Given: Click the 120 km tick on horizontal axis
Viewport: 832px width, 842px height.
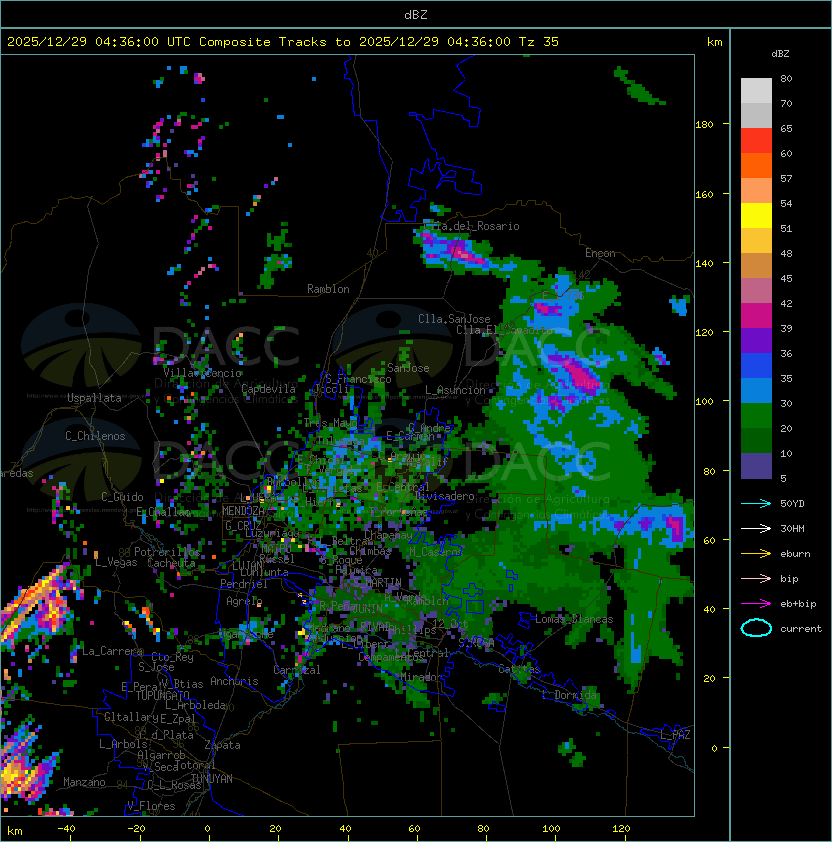Looking at the screenshot, I should [x=621, y=829].
